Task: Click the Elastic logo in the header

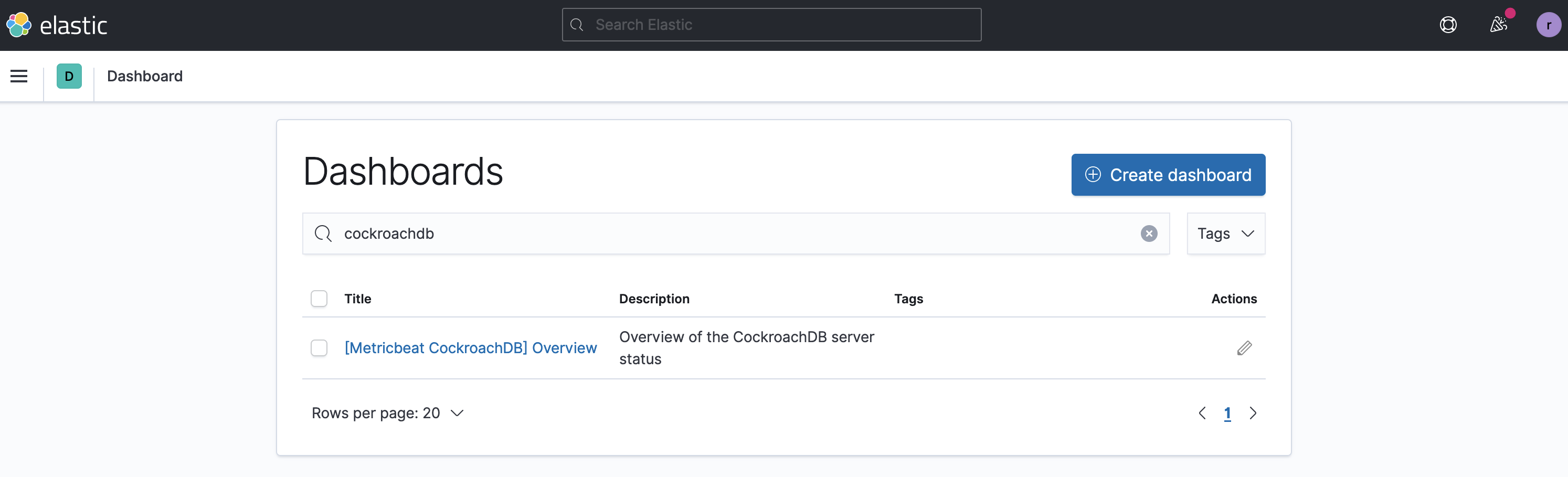Action: coord(58,25)
